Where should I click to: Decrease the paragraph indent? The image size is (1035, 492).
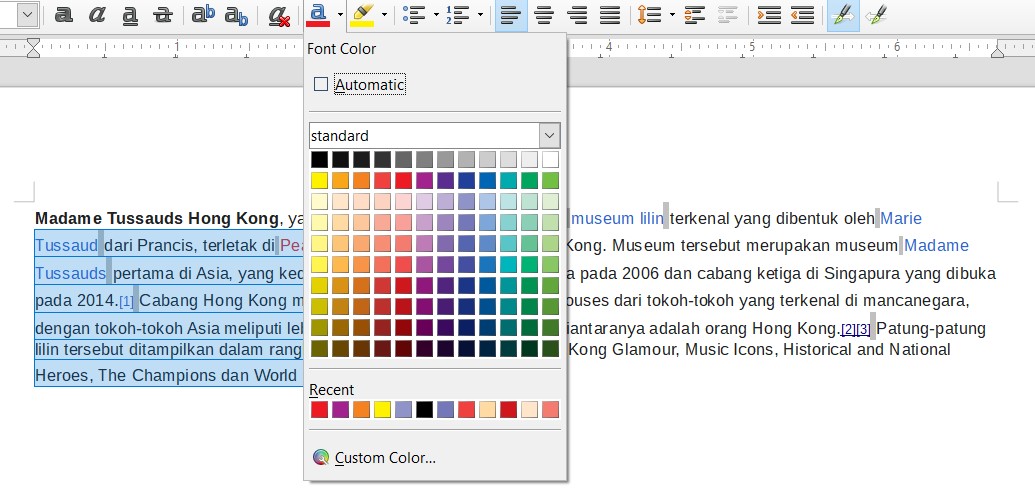(802, 15)
